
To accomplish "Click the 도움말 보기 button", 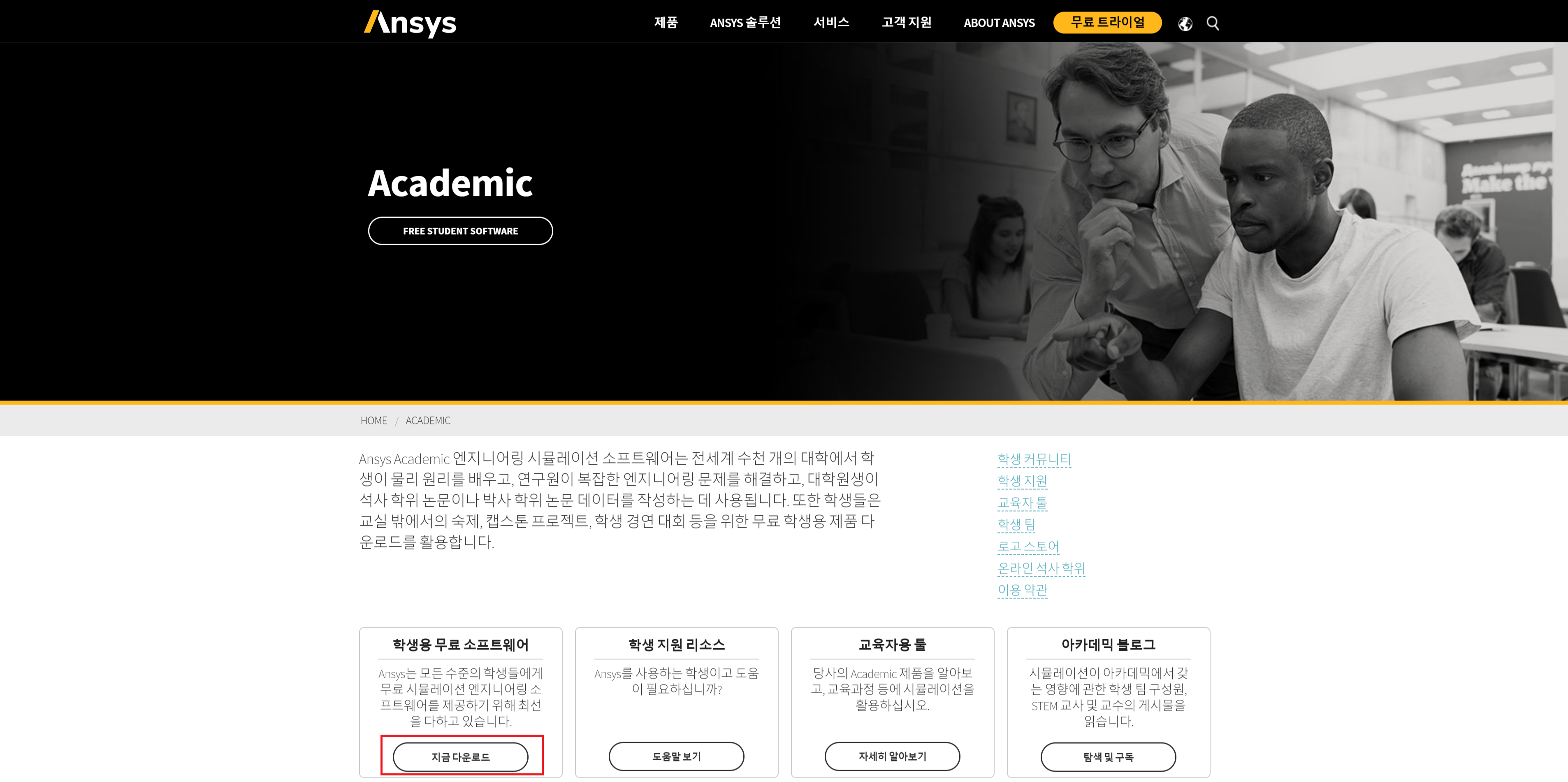I will (676, 756).
